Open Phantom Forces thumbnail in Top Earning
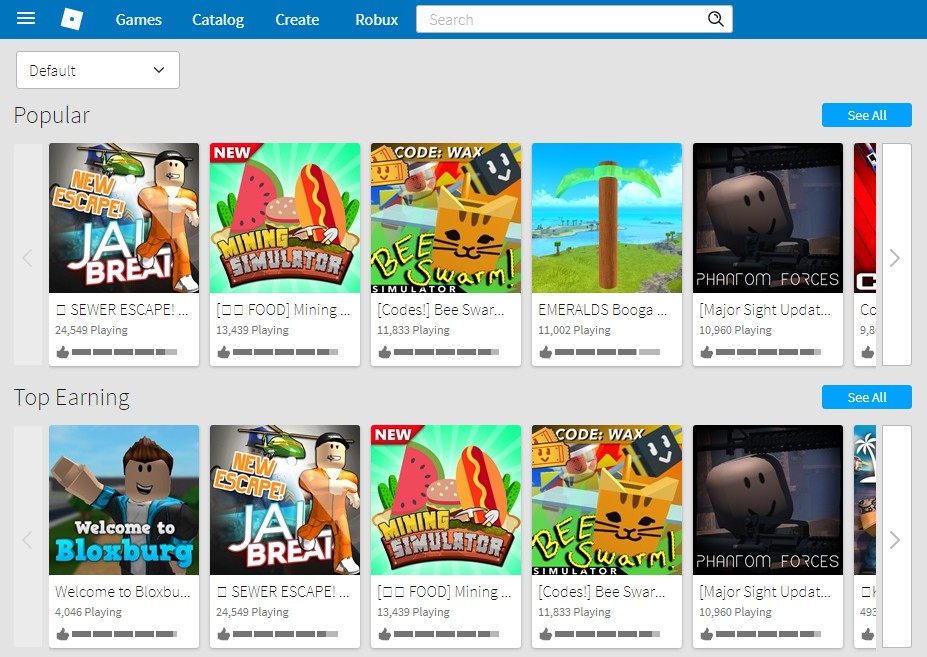 pyautogui.click(x=768, y=500)
